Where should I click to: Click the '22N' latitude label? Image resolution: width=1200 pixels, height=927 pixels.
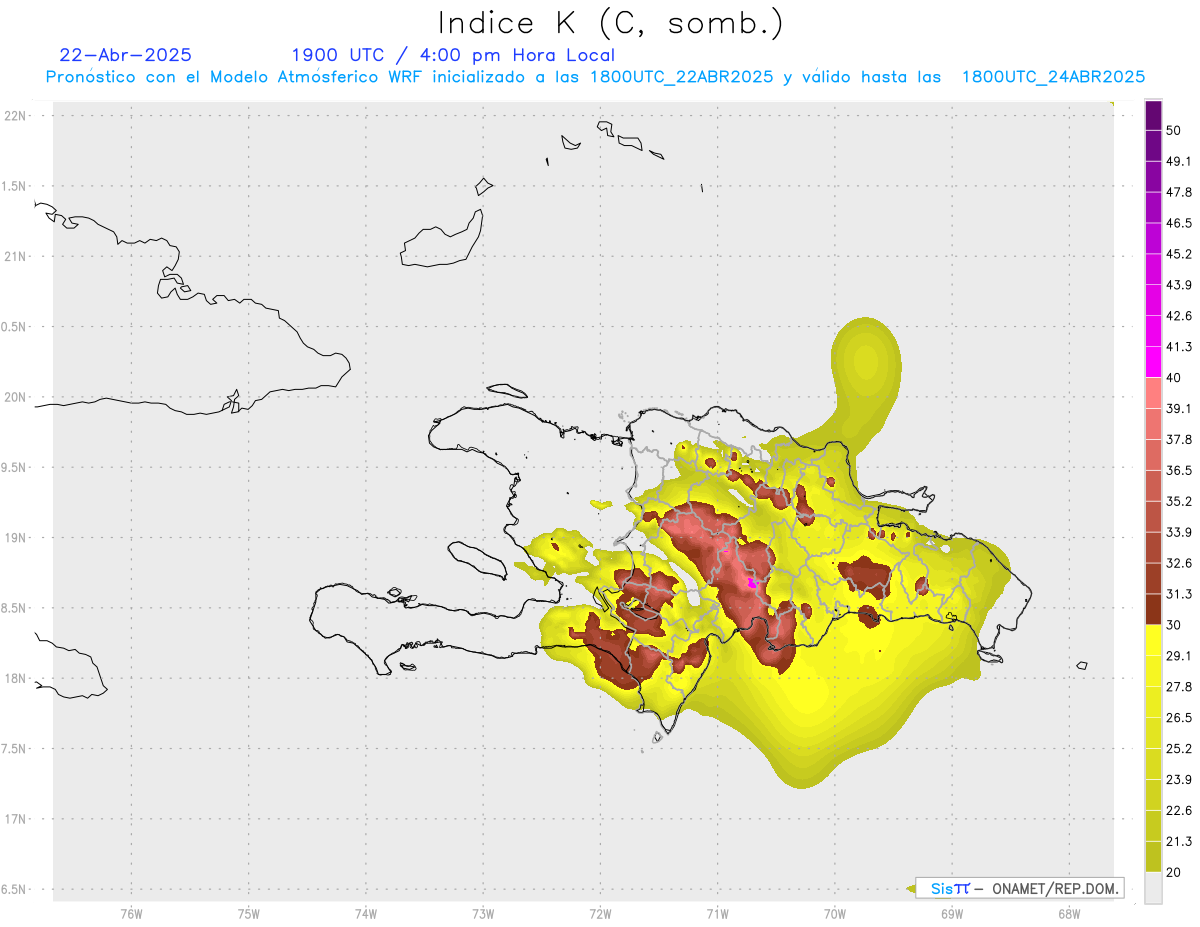[16, 115]
